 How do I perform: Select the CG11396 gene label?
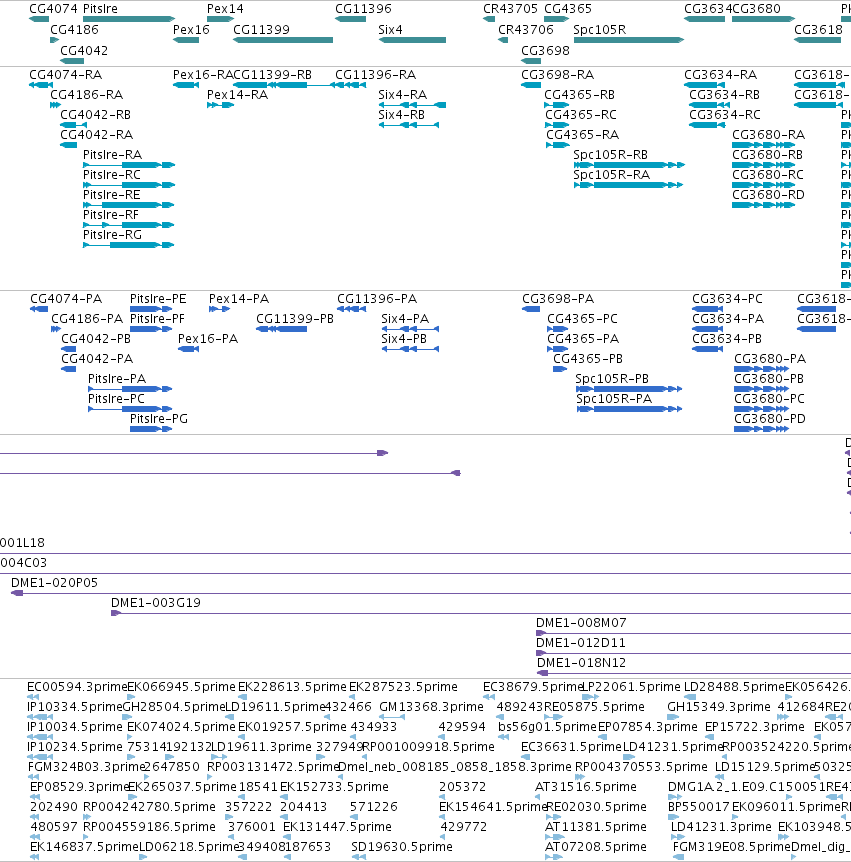[363, 9]
